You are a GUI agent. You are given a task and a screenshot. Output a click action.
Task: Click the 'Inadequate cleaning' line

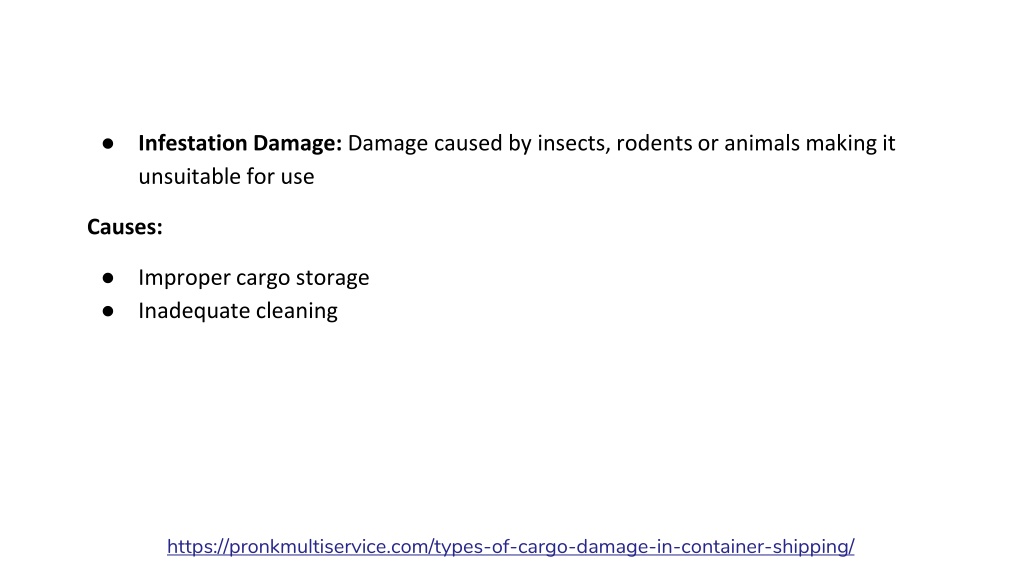coord(238,311)
